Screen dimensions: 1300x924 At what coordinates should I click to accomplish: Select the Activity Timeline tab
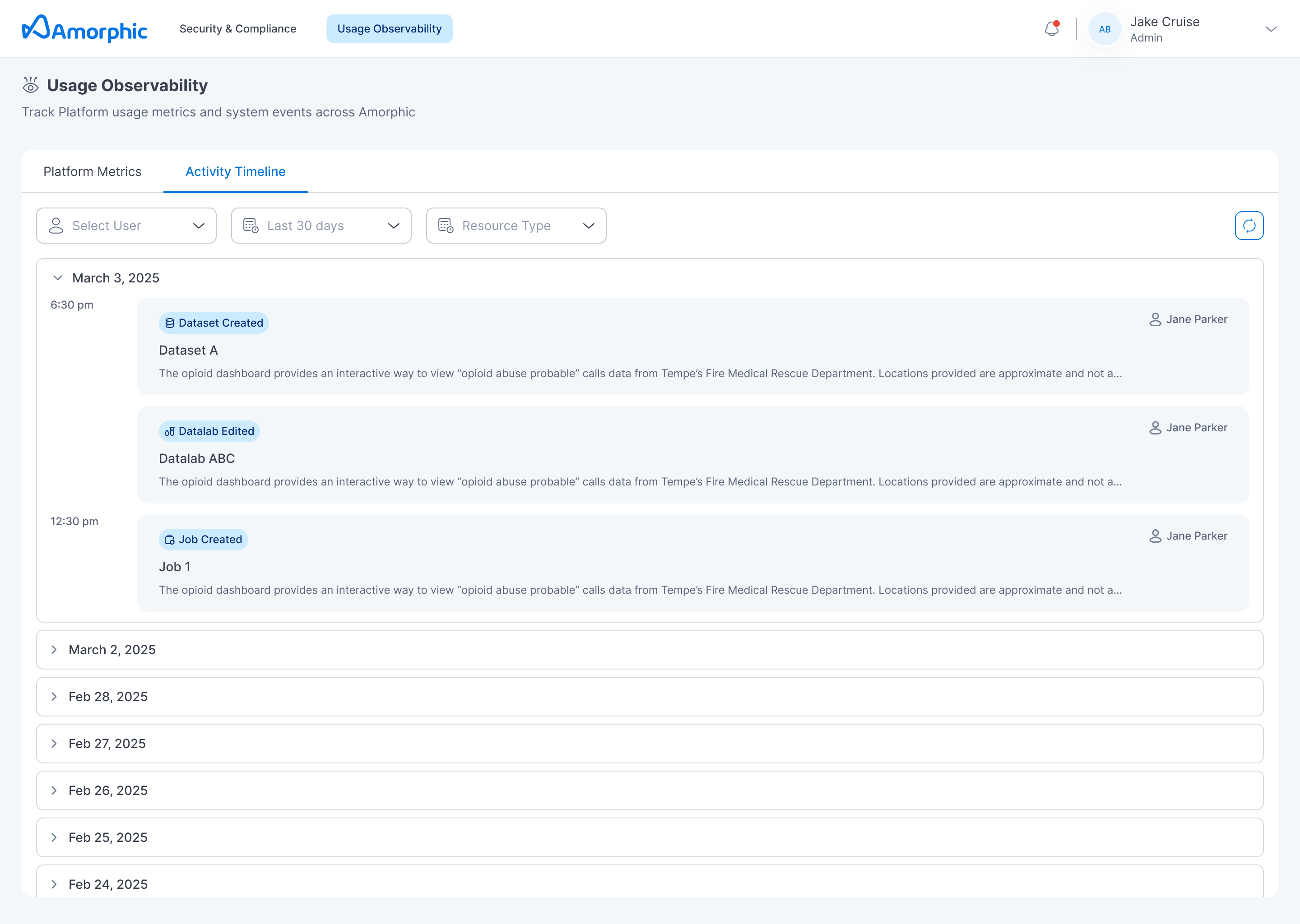pos(236,172)
